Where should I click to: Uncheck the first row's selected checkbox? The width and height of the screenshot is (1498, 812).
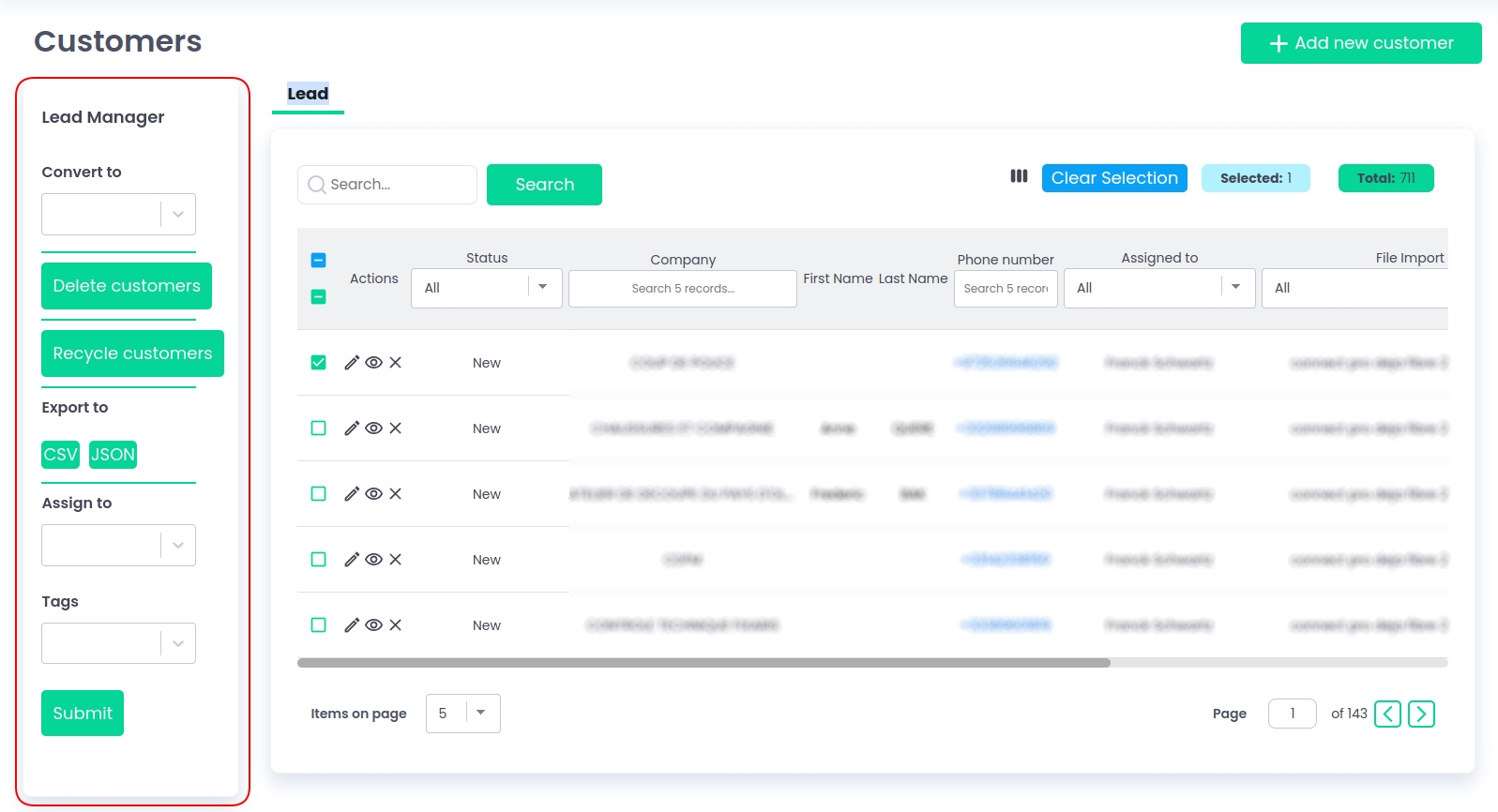319,363
